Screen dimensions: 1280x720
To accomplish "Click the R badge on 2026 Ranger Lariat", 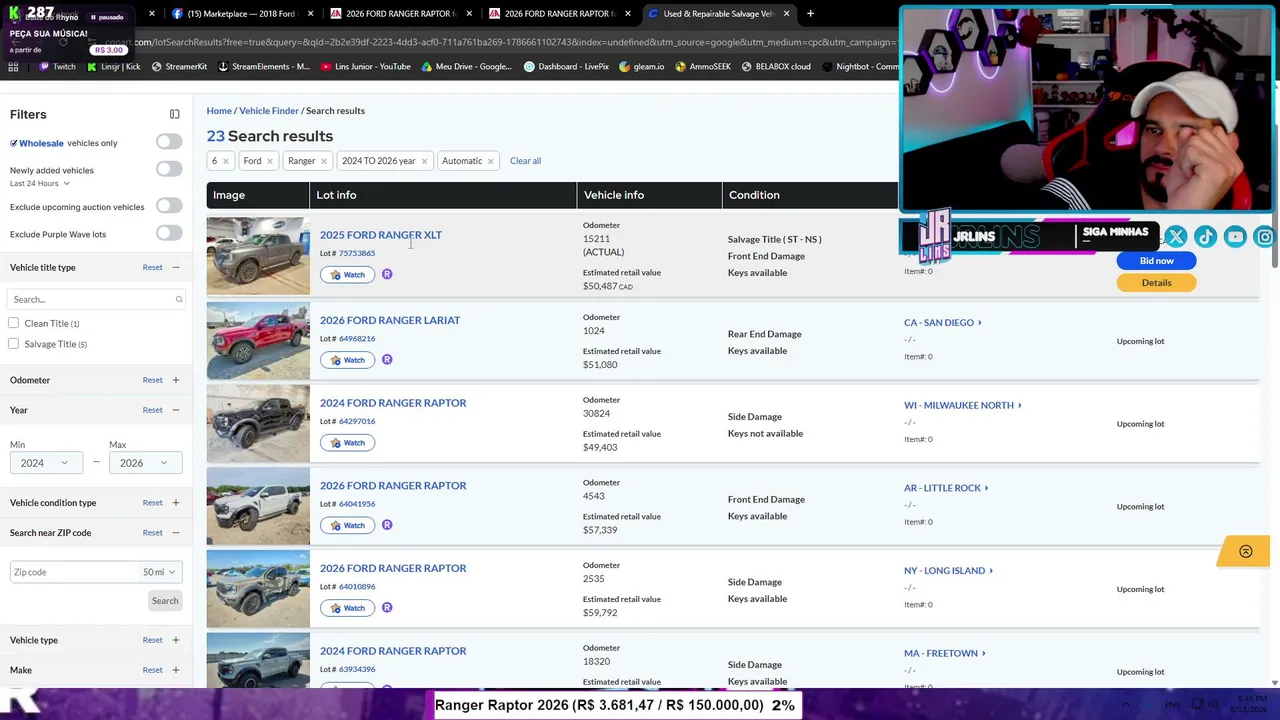I will coord(387,360).
